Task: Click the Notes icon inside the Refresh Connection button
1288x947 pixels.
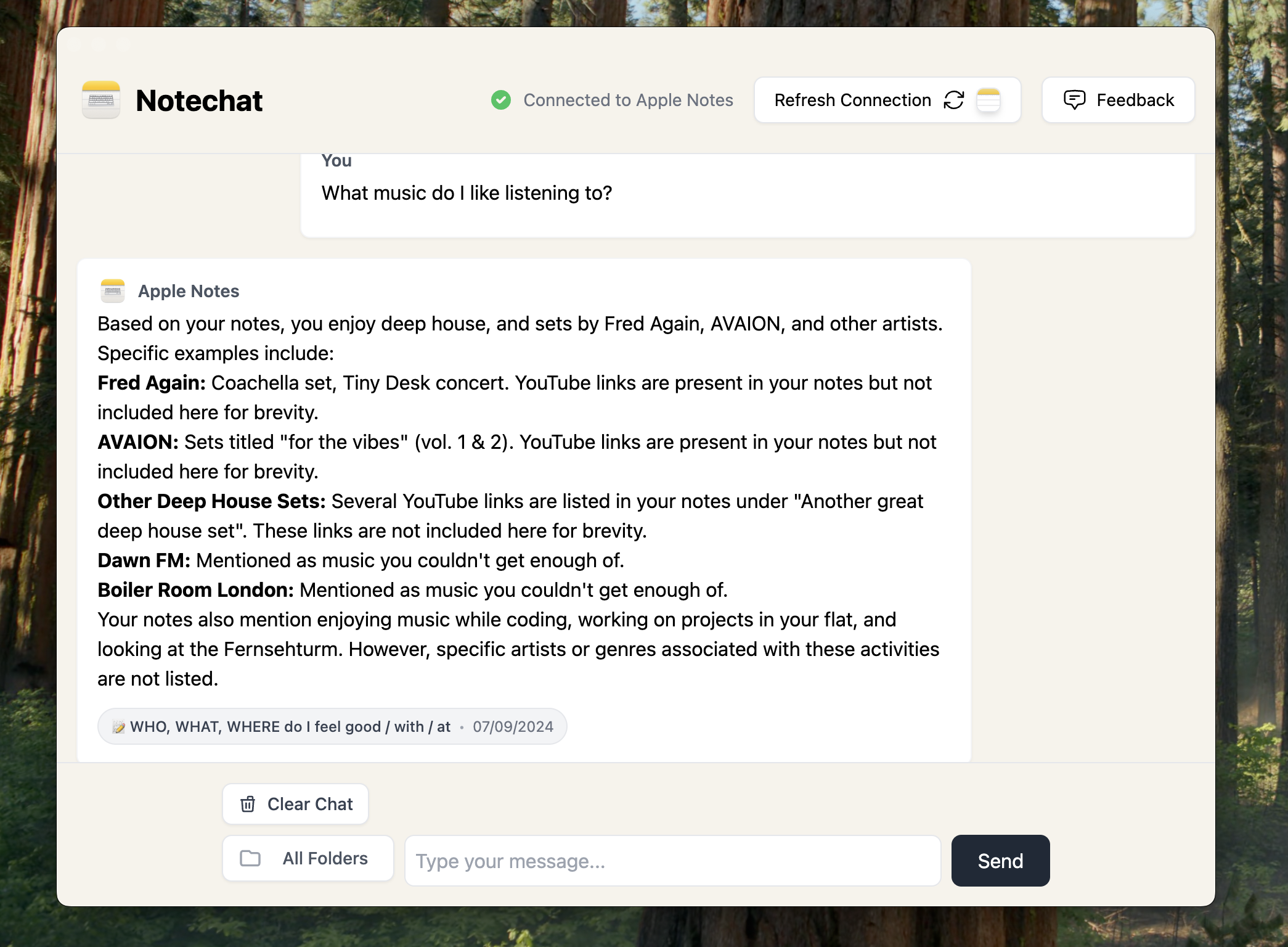Action: [989, 100]
